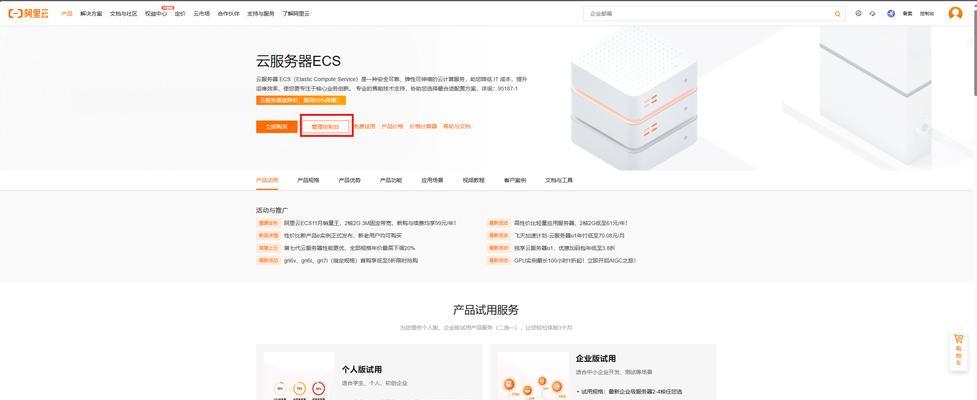This screenshot has width=977, height=400.
Task: Click the 免费试用 link
Action: 365,126
